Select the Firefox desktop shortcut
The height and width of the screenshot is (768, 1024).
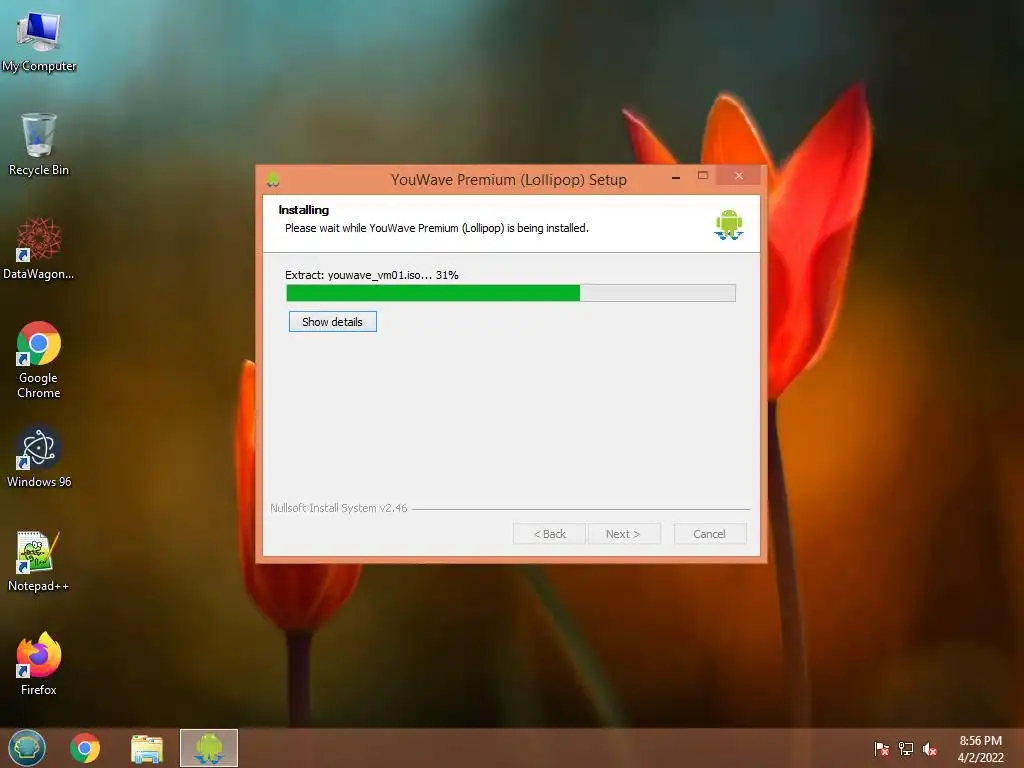(x=39, y=664)
